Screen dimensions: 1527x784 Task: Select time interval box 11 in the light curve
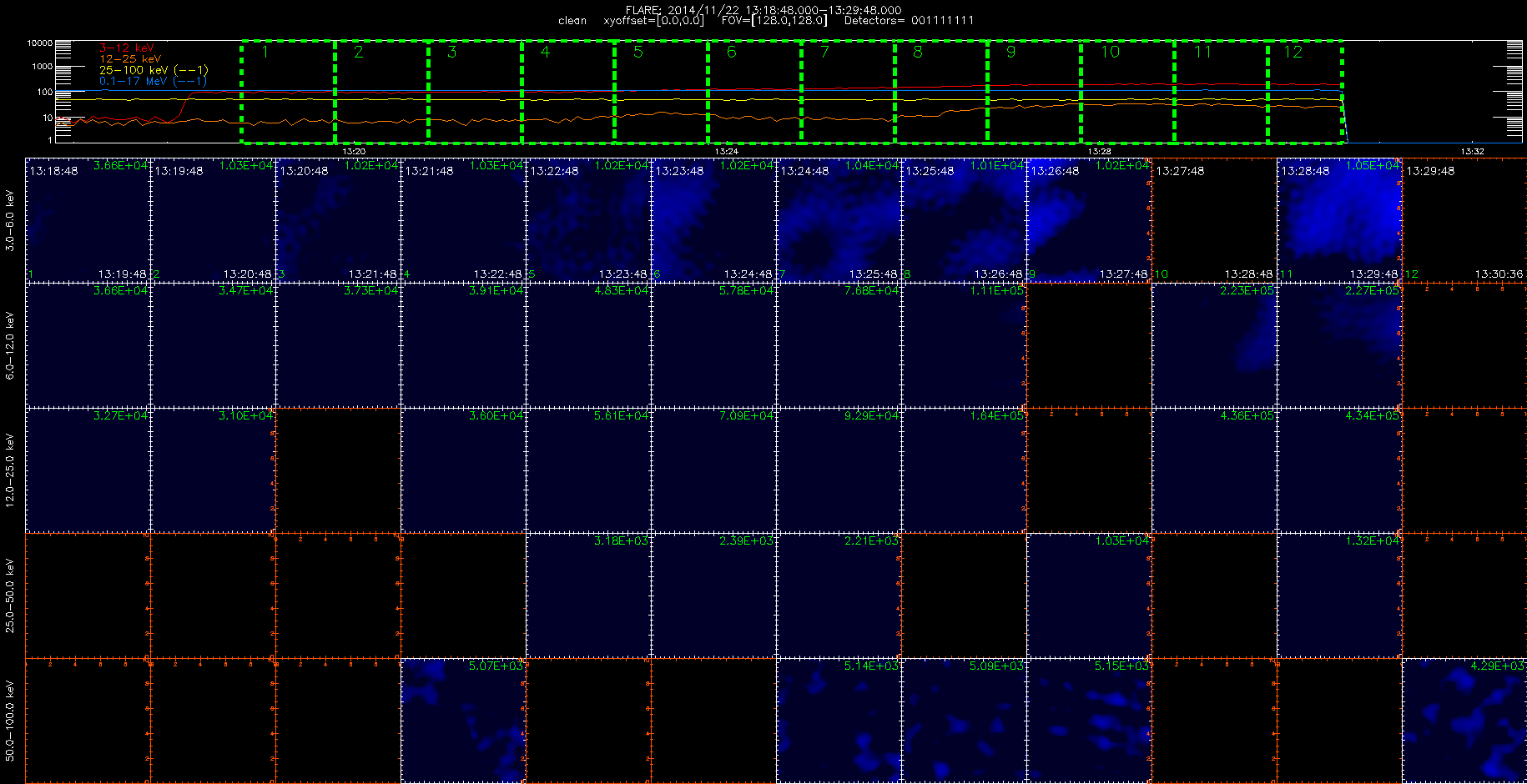point(1222,92)
